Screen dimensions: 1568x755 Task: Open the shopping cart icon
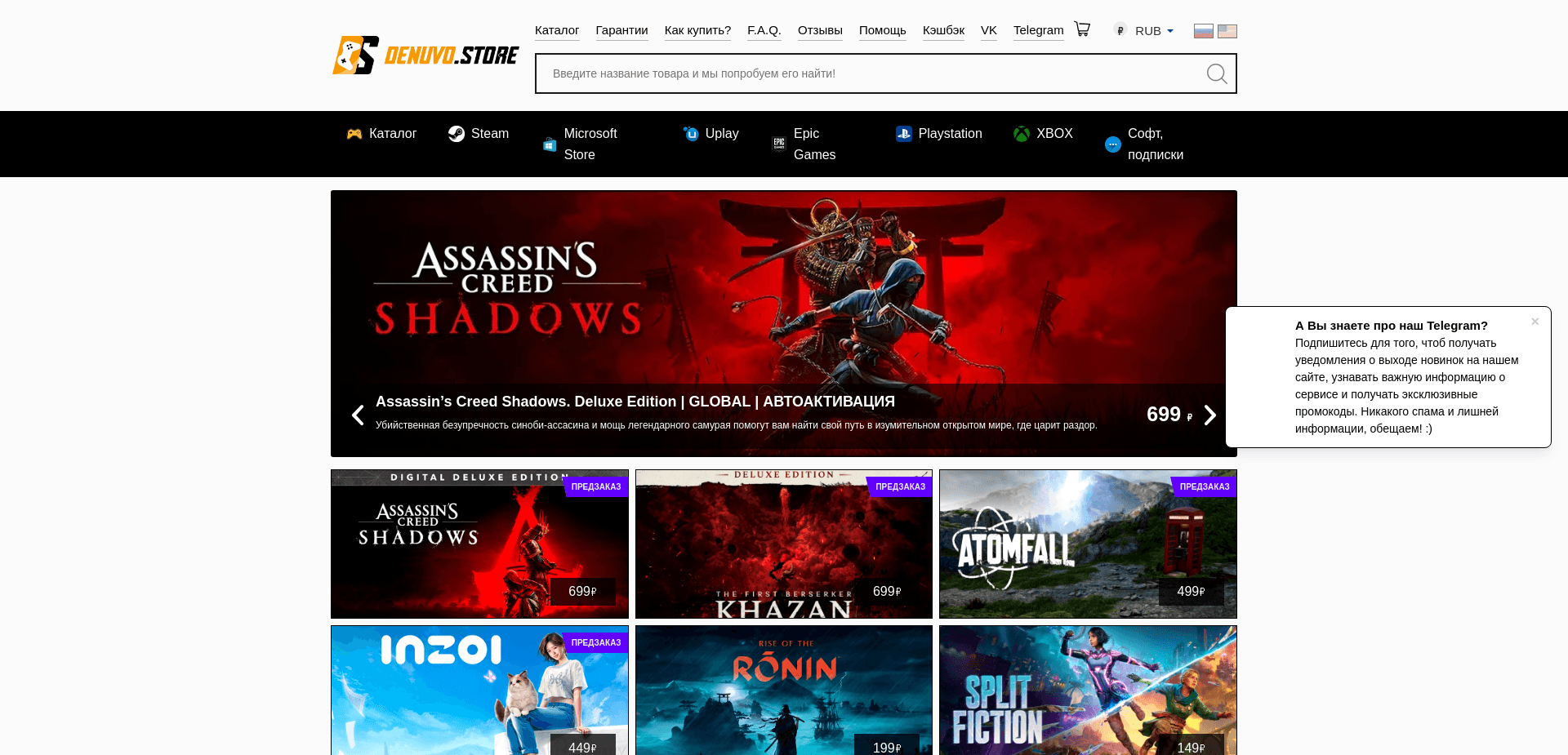[x=1081, y=29]
